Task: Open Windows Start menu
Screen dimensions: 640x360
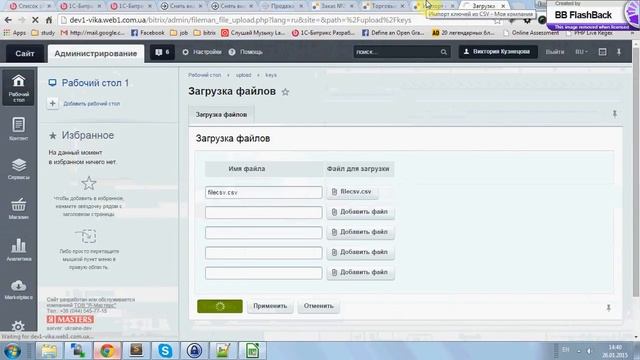Action: coord(13,351)
